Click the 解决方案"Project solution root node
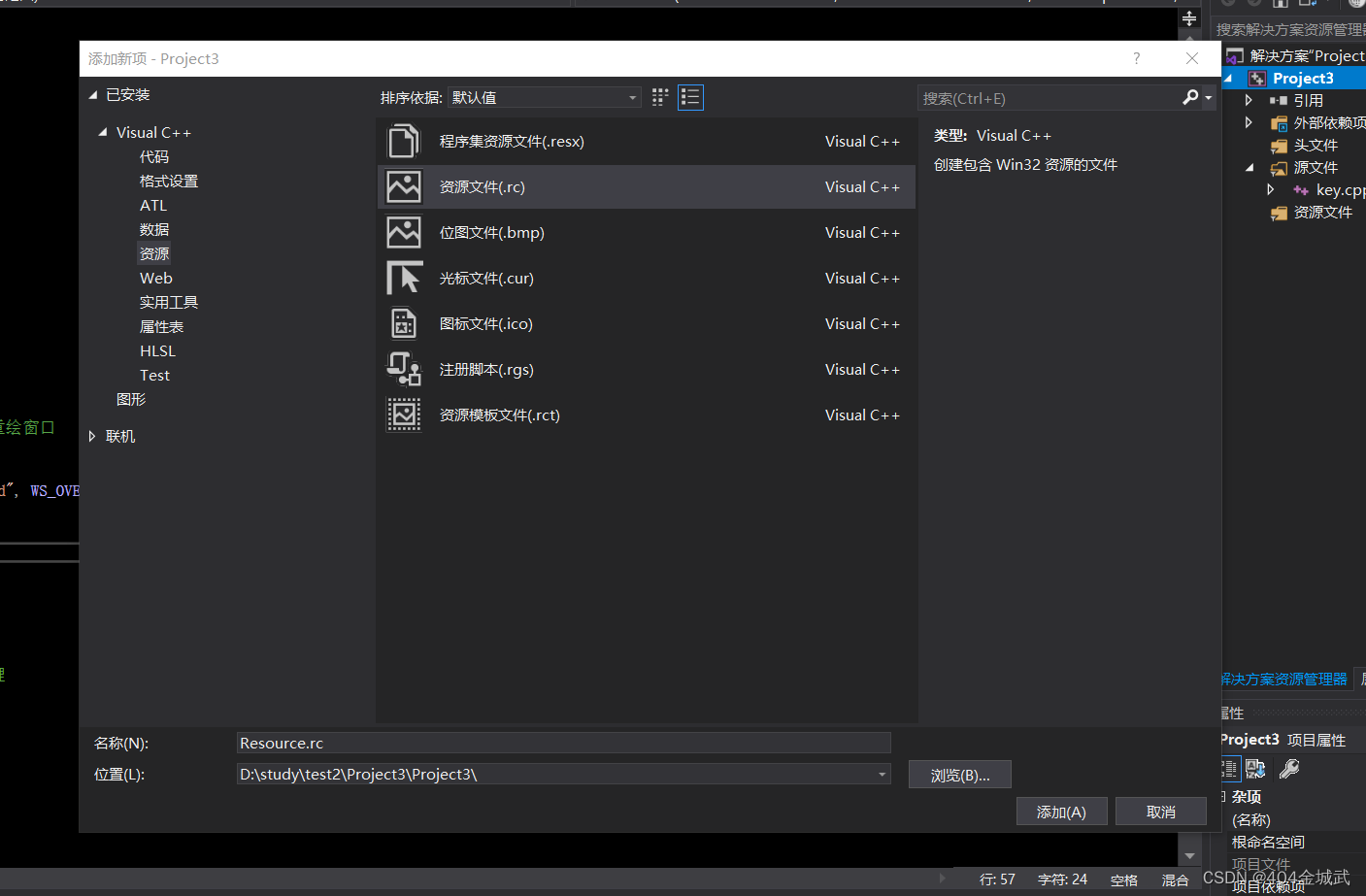This screenshot has height=896, width=1366. [x=1307, y=56]
